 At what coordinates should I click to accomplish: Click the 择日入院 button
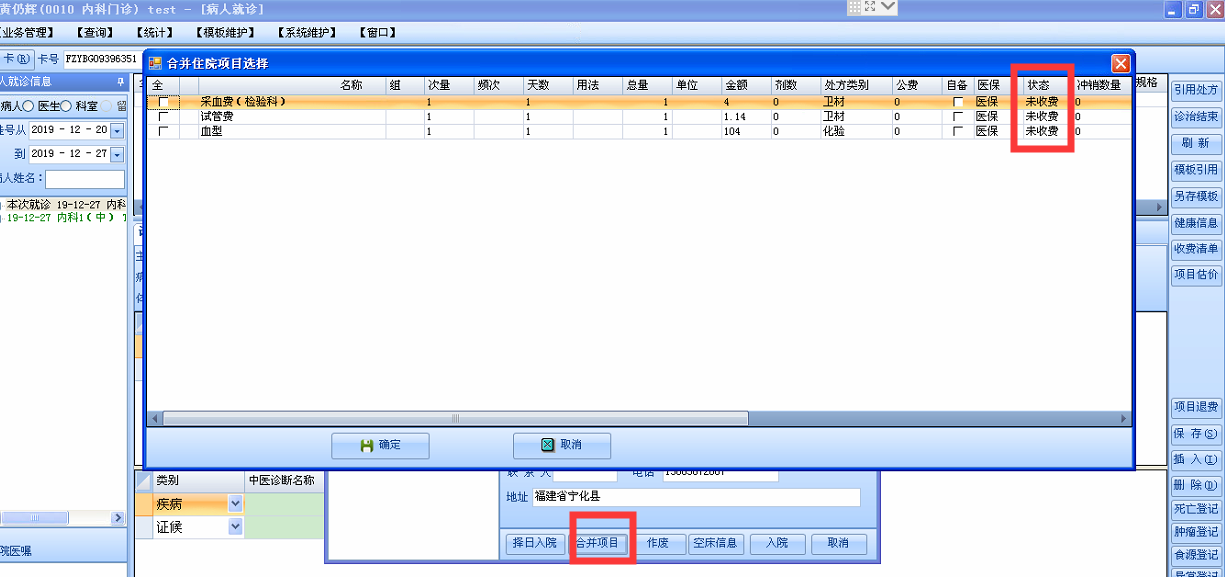click(534, 543)
